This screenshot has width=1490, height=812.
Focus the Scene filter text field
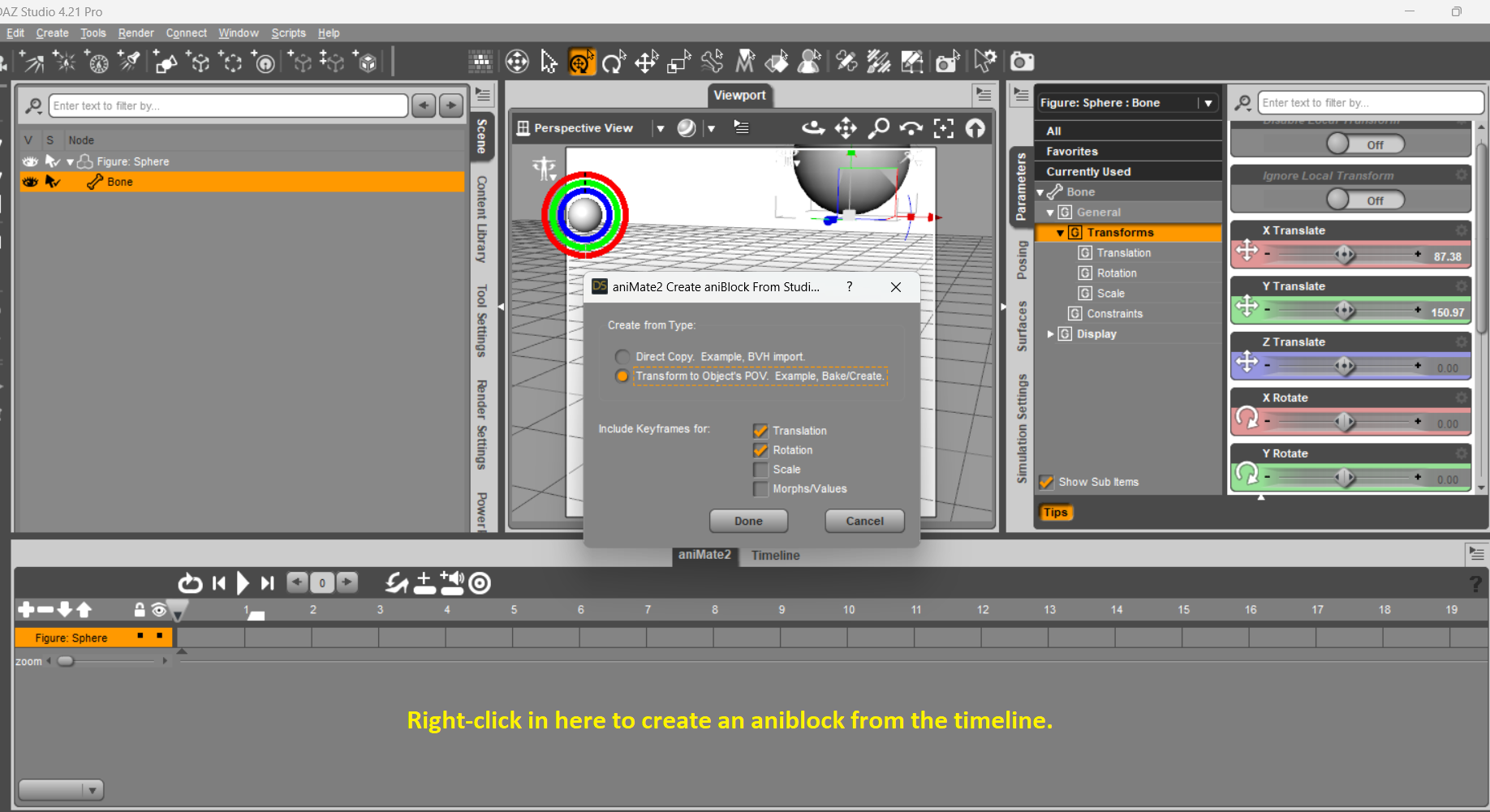[x=228, y=105]
